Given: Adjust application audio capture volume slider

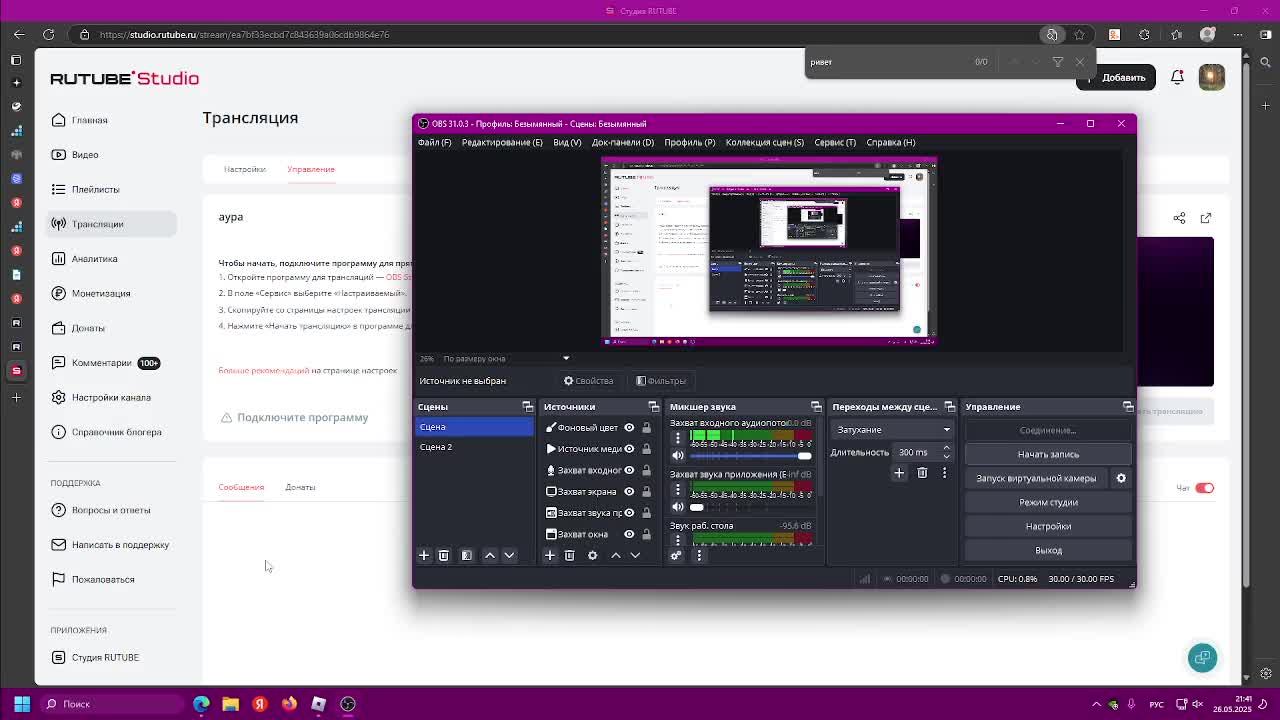Looking at the screenshot, I should (x=750, y=507).
